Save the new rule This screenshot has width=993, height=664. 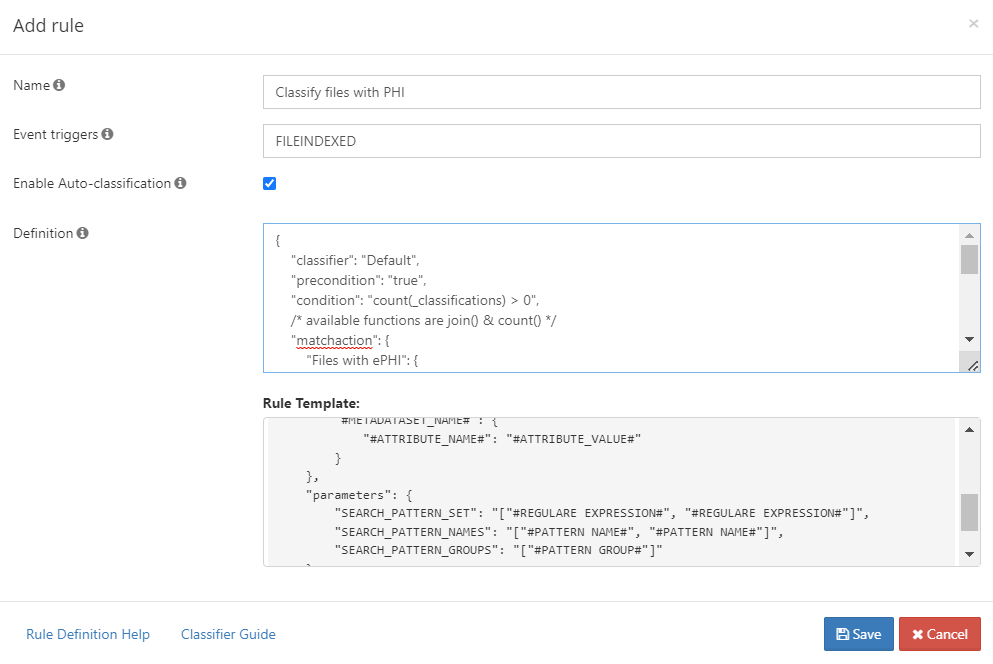[858, 634]
